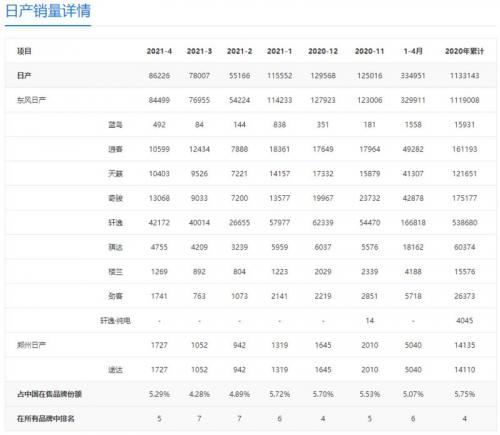Select the 4045 value in 轩逸·纯电 row

[465, 321]
